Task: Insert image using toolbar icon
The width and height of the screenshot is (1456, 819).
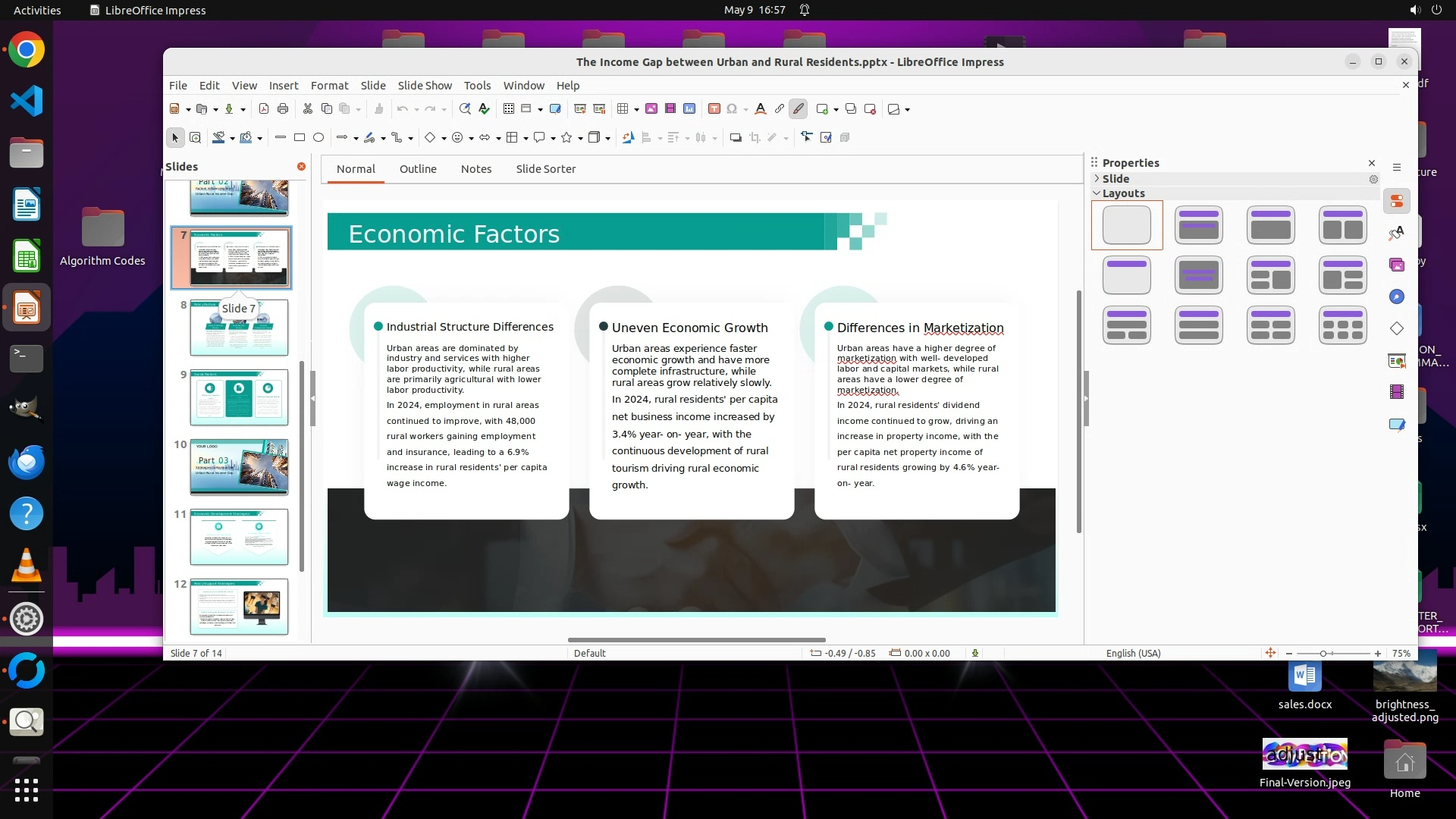Action: tap(651, 109)
